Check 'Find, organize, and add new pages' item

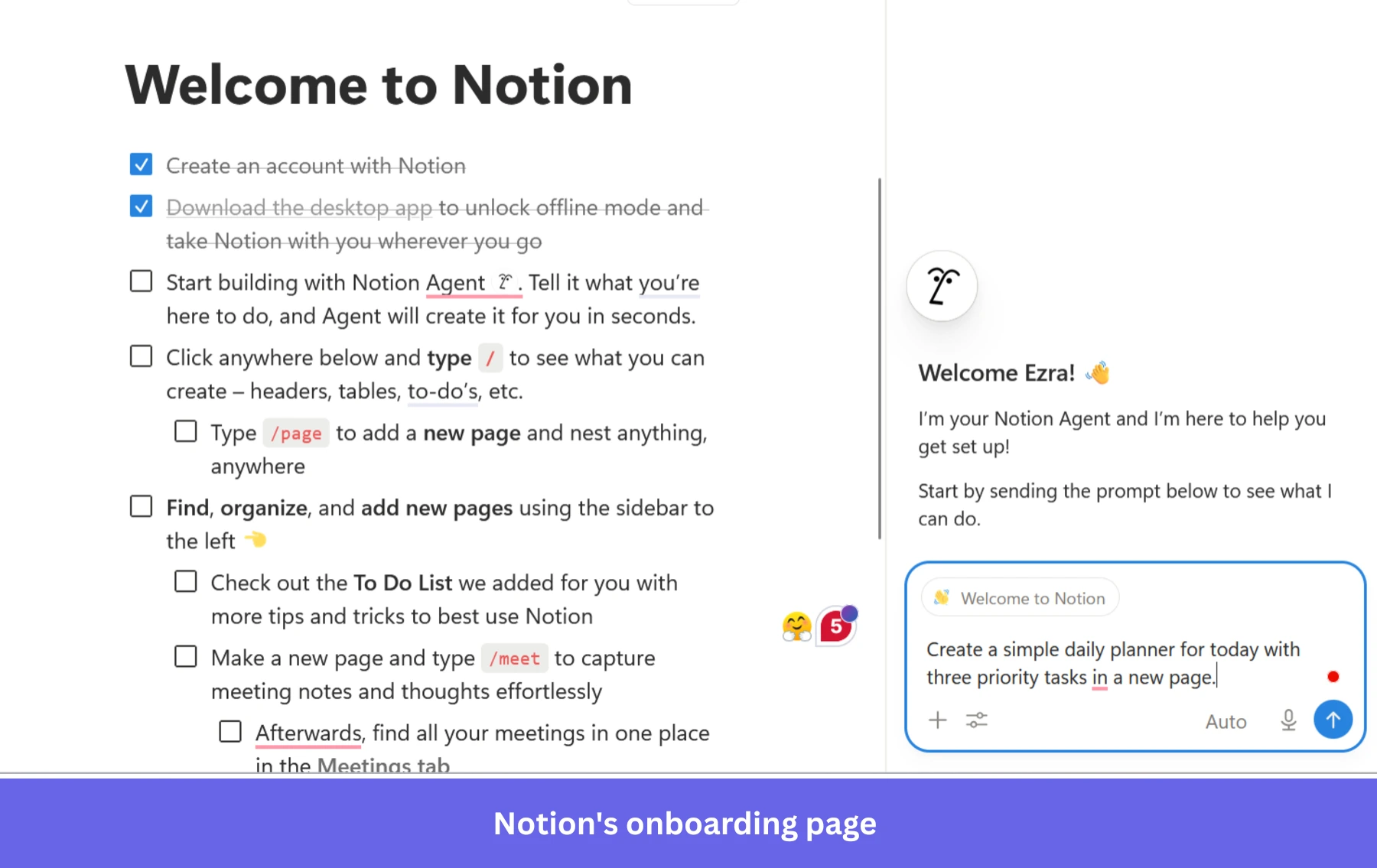click(141, 506)
